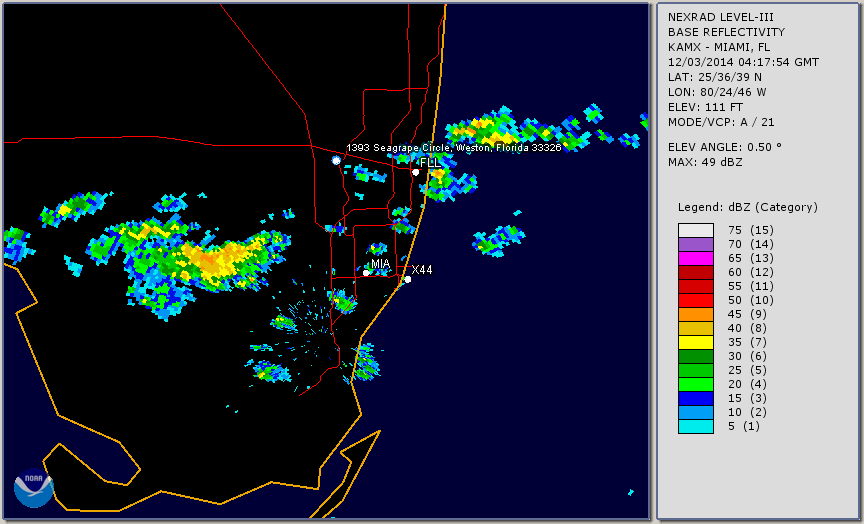Select the 25 dBZ green legend swatch
The height and width of the screenshot is (524, 864).
click(696, 370)
